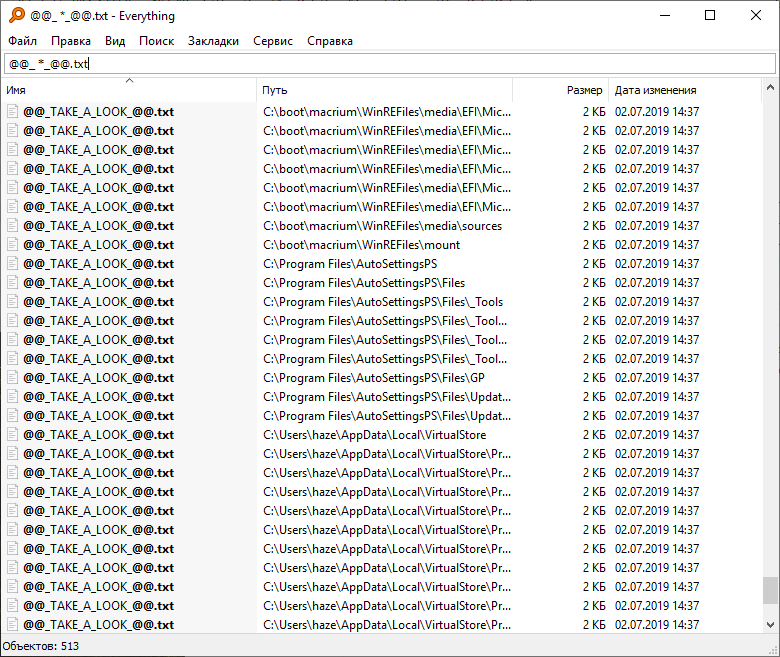Image resolution: width=780 pixels, height=657 pixels.
Task: Click the 2 КБ size in Files\_Tools row
Action: coord(594,302)
